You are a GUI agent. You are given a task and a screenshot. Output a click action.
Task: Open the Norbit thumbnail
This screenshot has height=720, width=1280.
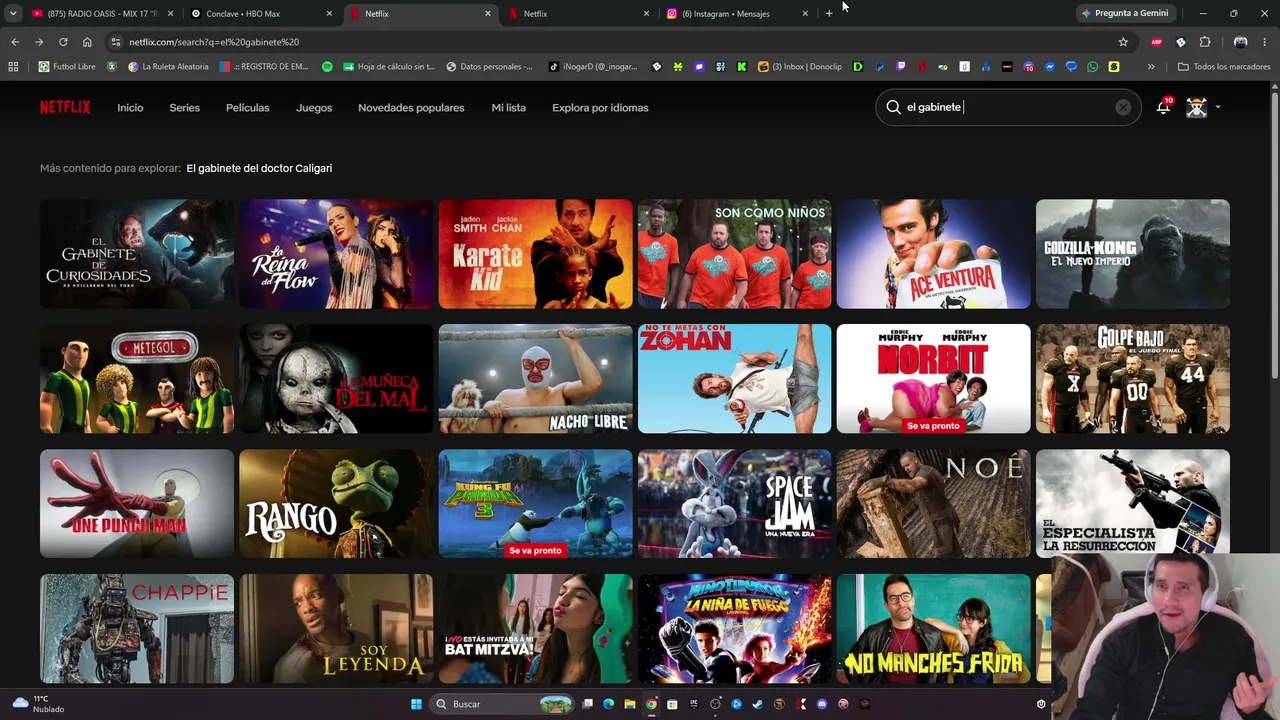[x=933, y=379]
